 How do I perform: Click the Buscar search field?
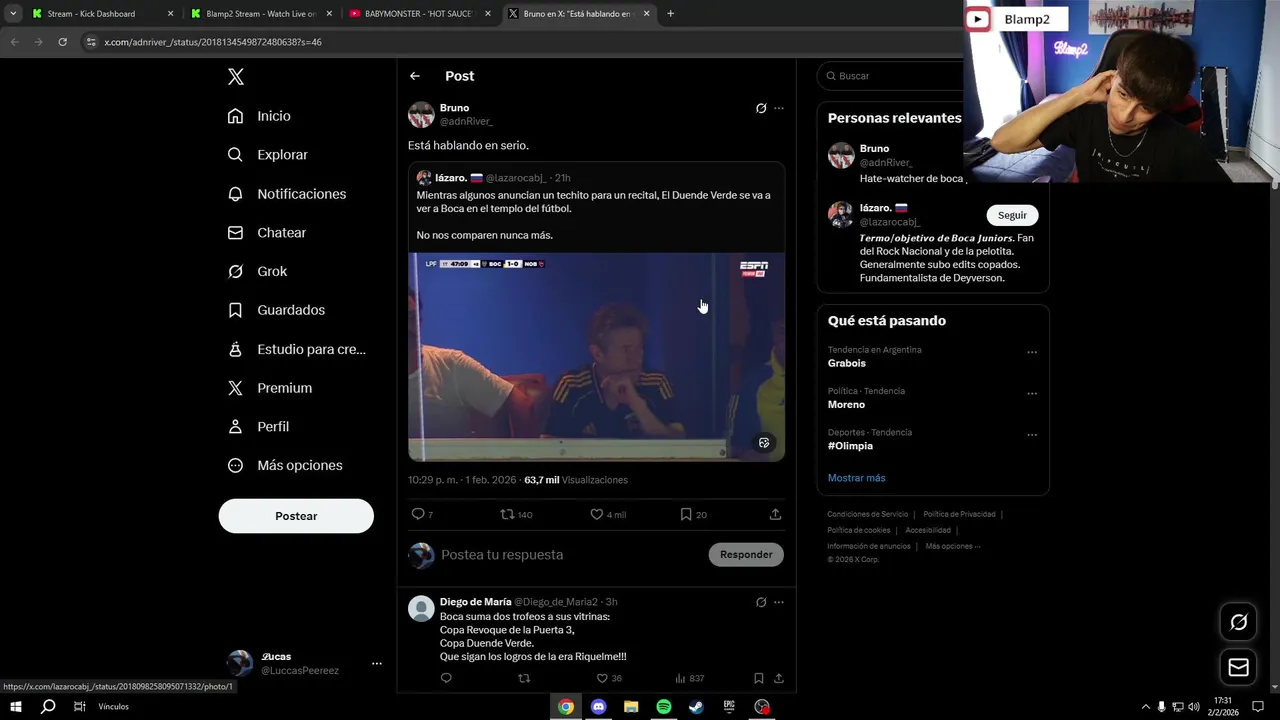890,76
